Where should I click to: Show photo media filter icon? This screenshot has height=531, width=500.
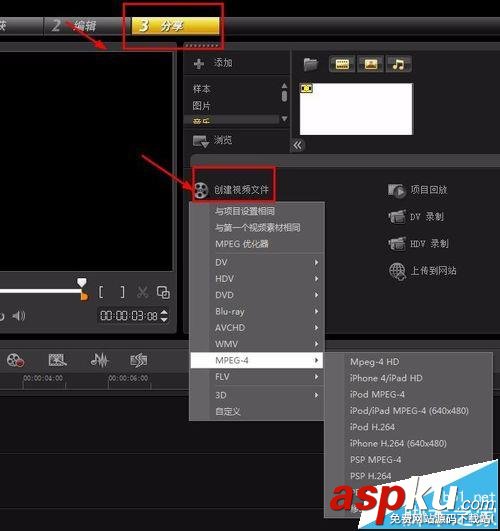(370, 64)
